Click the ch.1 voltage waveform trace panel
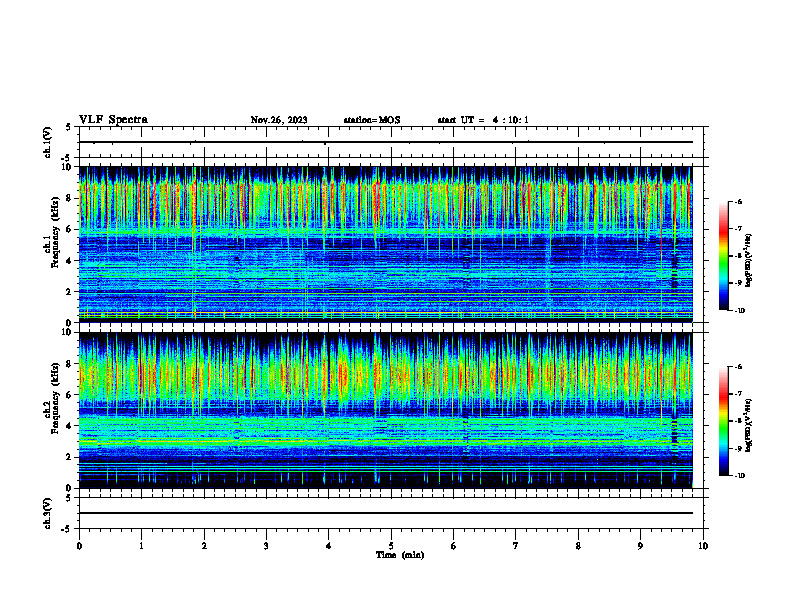This screenshot has width=792, height=612. coord(391,142)
